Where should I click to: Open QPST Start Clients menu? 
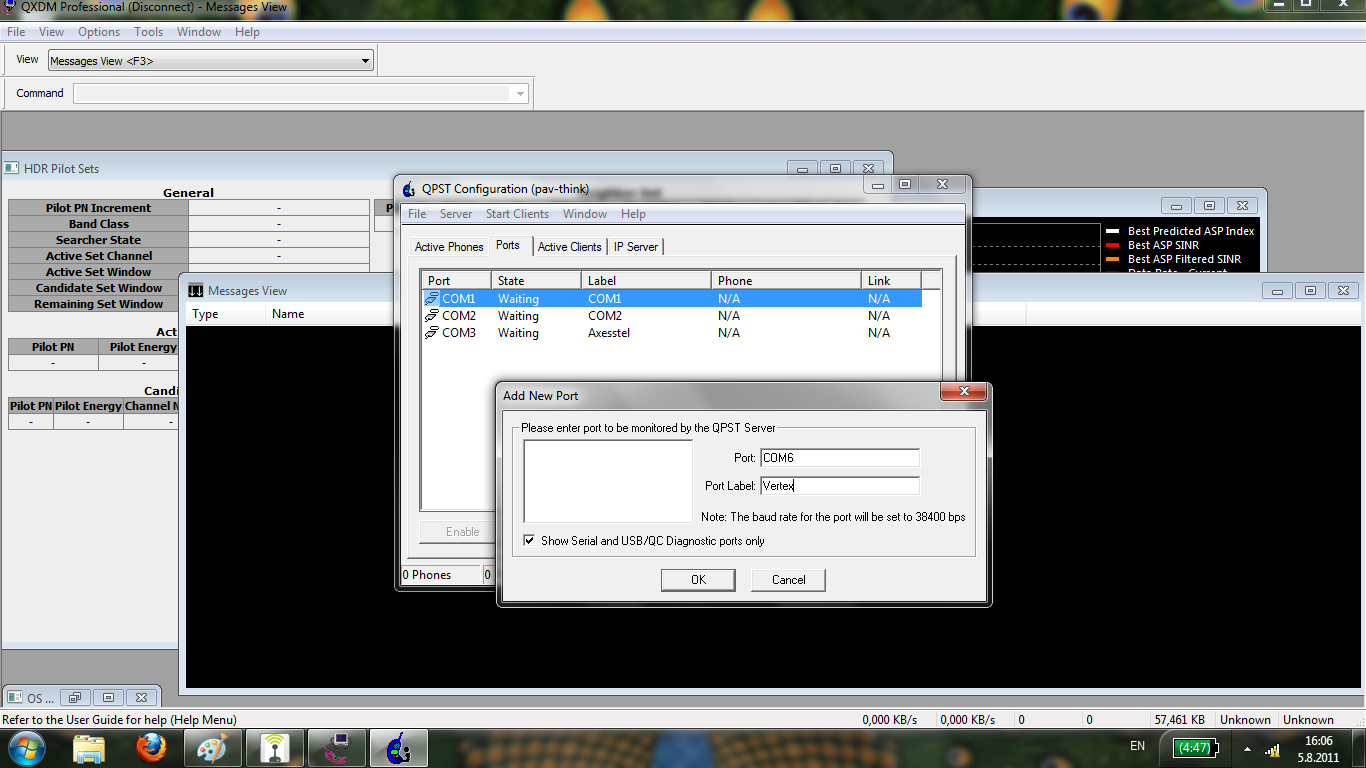click(x=517, y=214)
